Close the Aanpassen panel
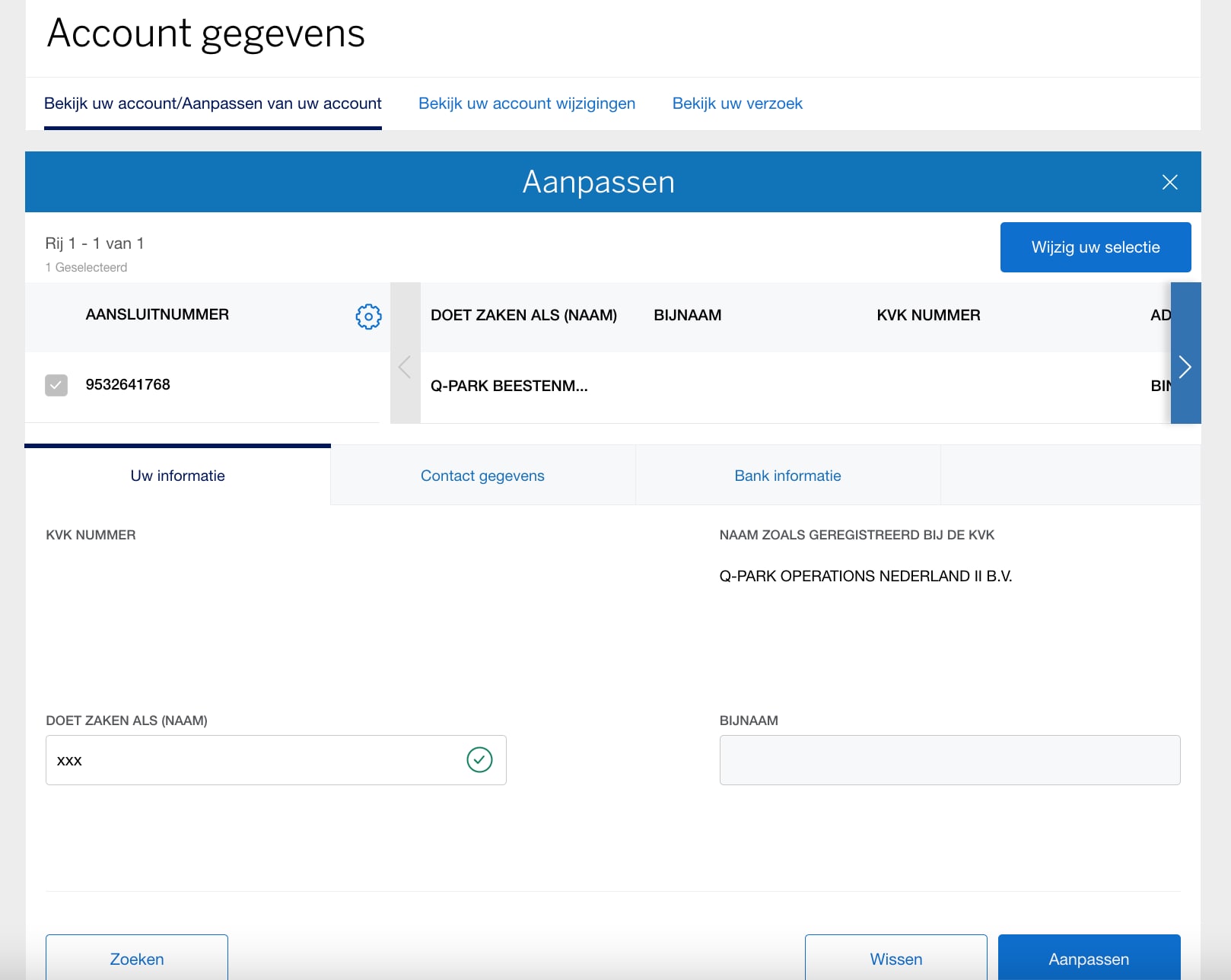The image size is (1231, 980). point(1169,182)
